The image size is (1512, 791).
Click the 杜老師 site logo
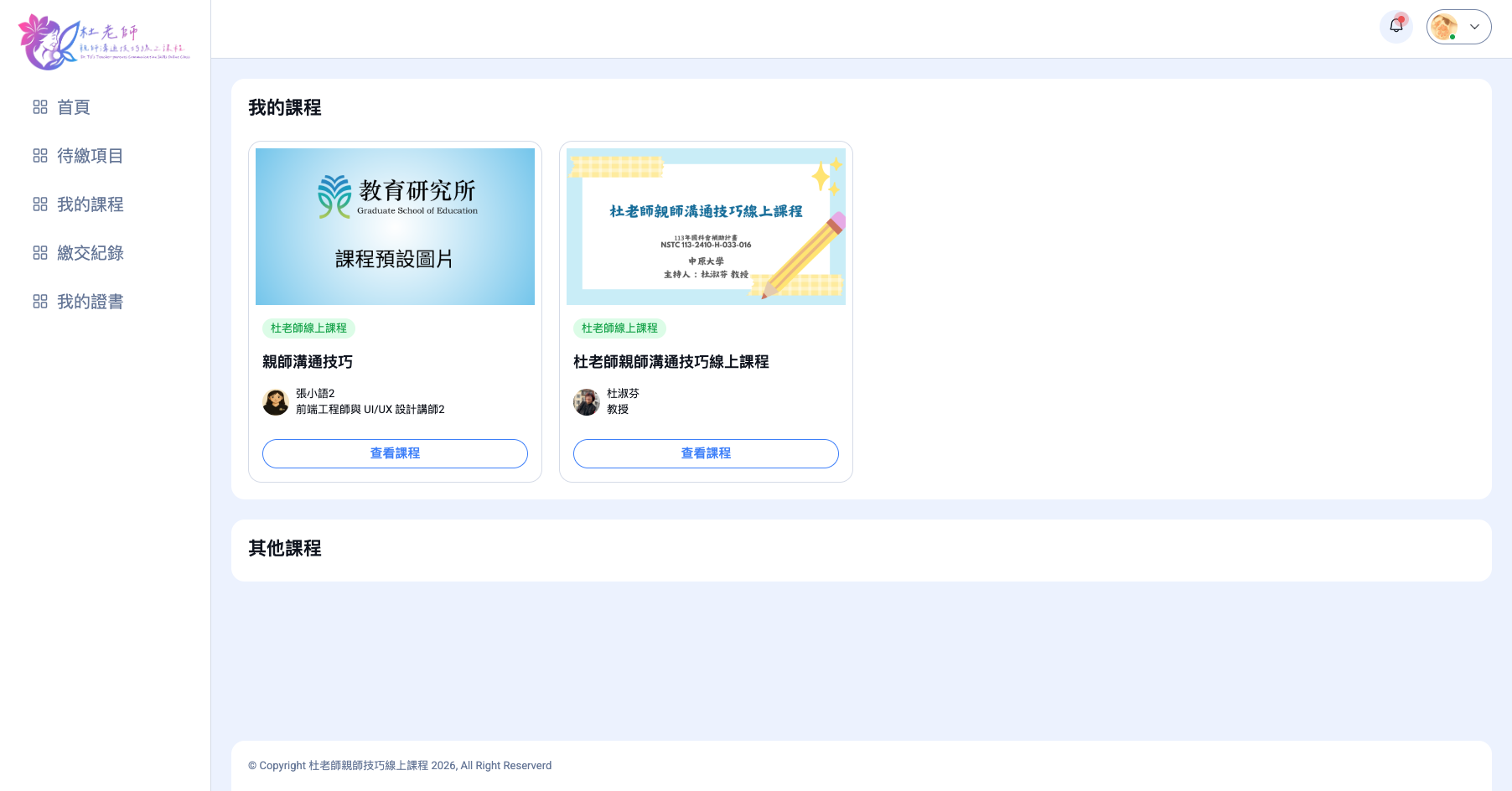[x=104, y=41]
